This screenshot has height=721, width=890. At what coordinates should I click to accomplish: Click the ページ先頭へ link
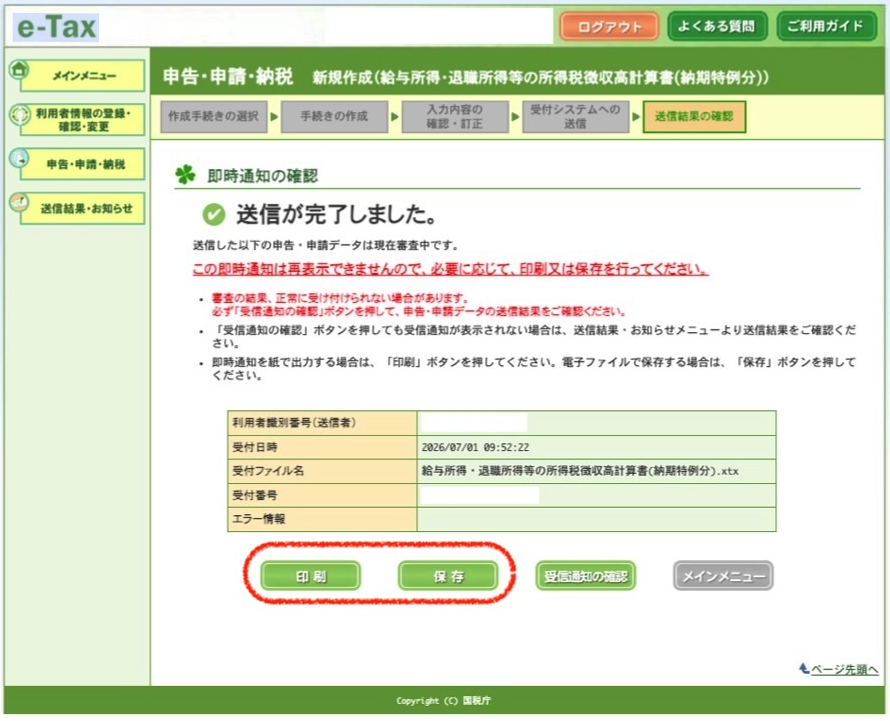tap(844, 669)
